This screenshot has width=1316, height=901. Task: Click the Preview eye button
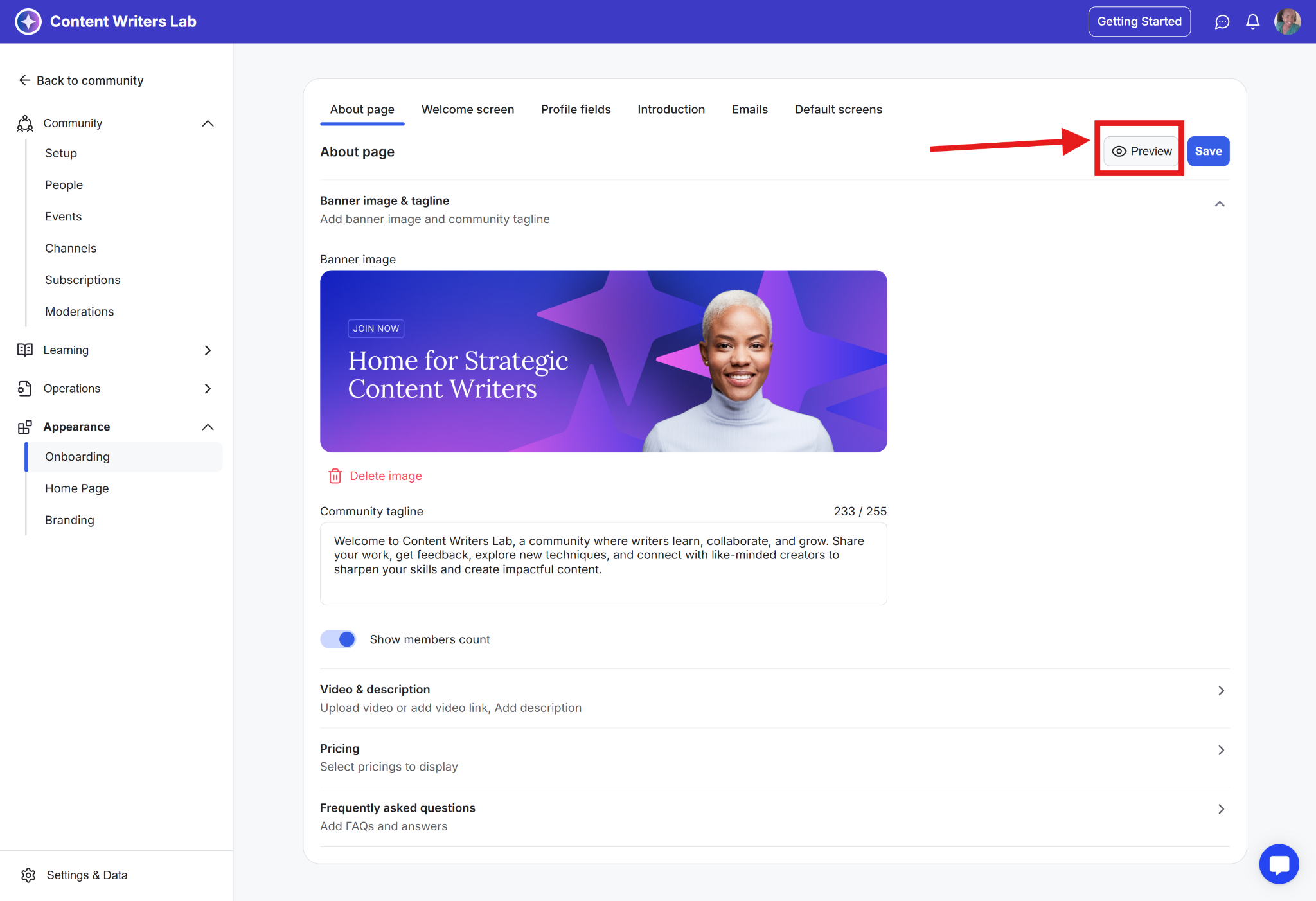click(x=1141, y=152)
